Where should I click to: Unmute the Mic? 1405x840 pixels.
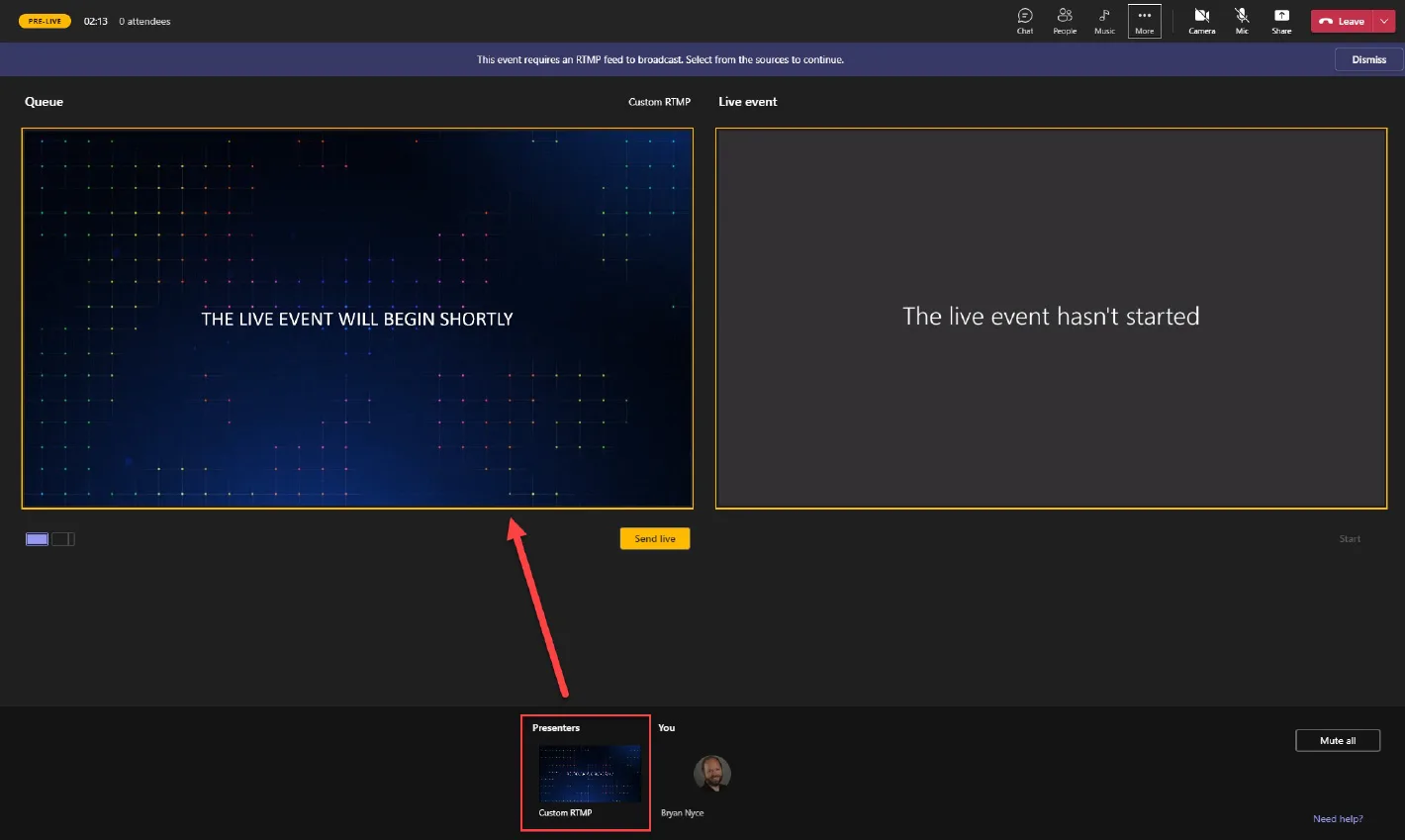[1242, 21]
